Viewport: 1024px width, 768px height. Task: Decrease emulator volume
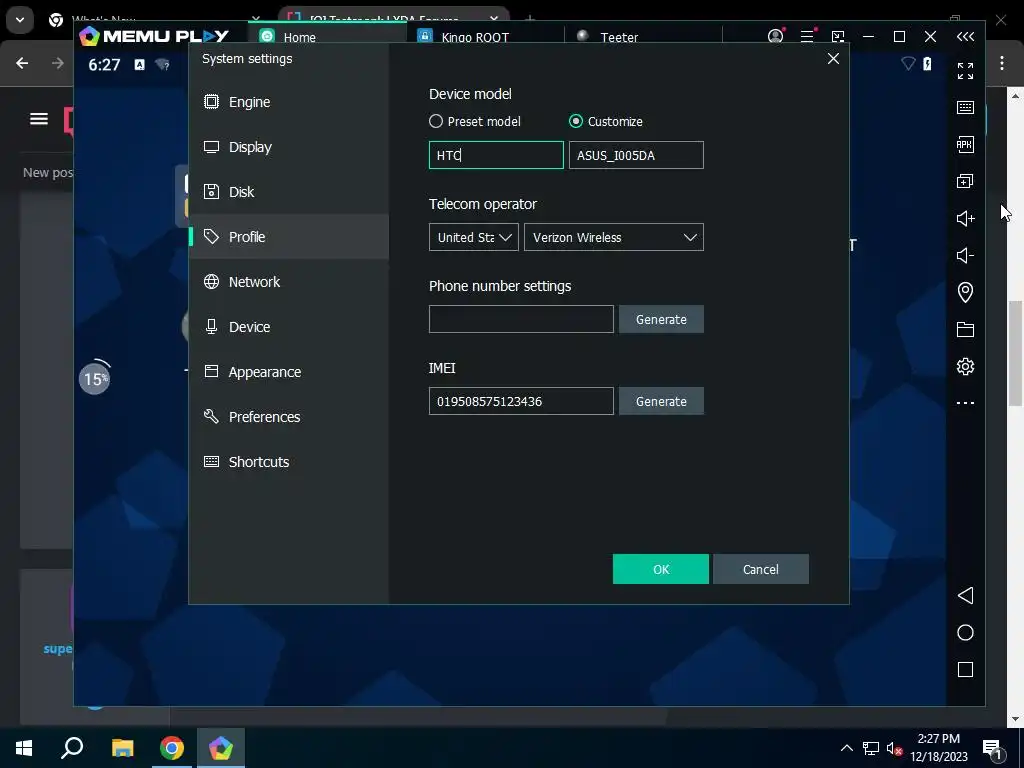[965, 255]
